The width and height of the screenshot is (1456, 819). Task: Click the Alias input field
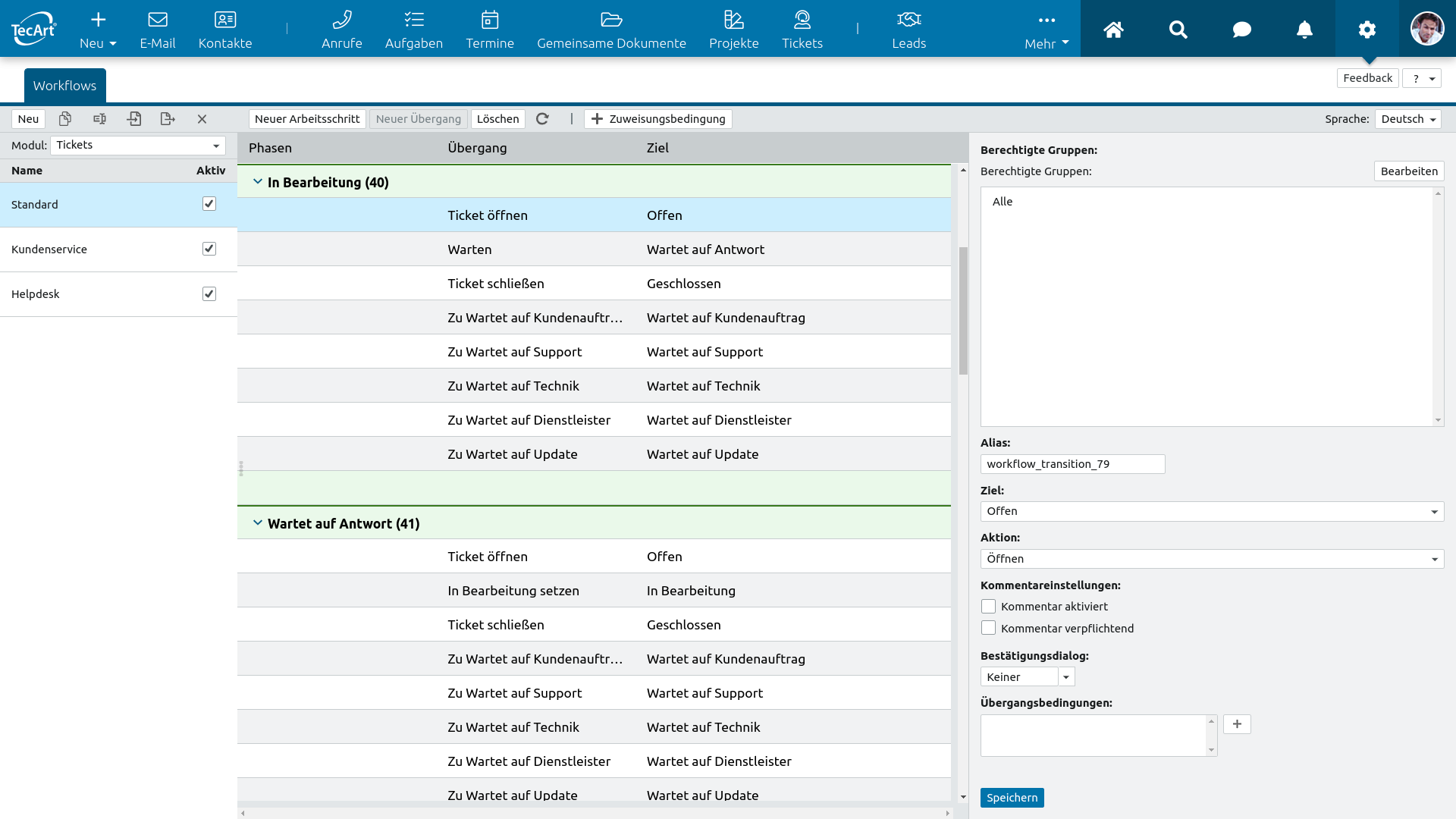pyautogui.click(x=1072, y=464)
